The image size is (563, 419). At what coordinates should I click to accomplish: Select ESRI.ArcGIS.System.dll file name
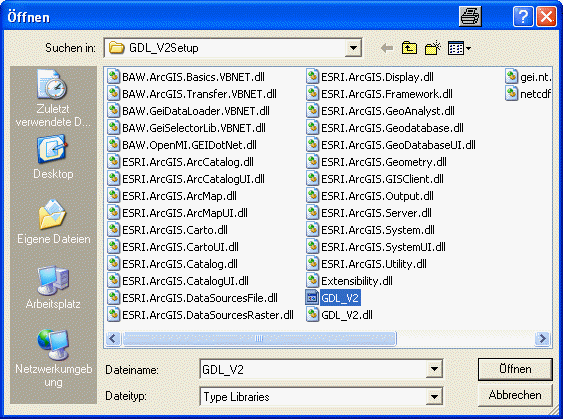coord(378,230)
